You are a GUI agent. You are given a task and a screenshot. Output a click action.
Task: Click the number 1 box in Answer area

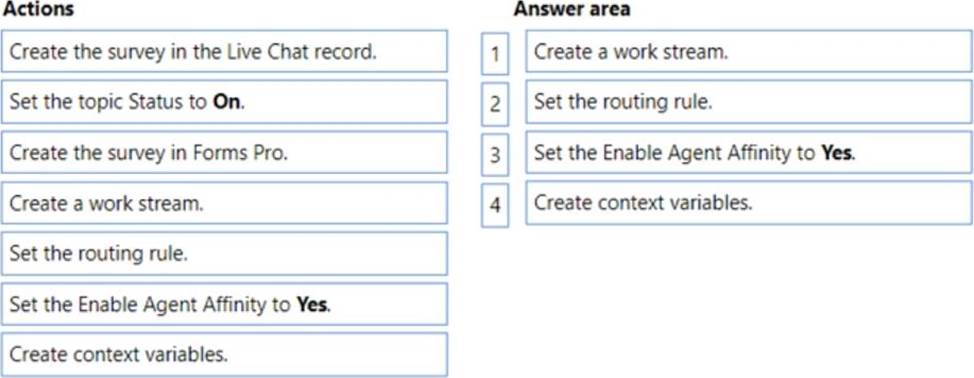[495, 53]
